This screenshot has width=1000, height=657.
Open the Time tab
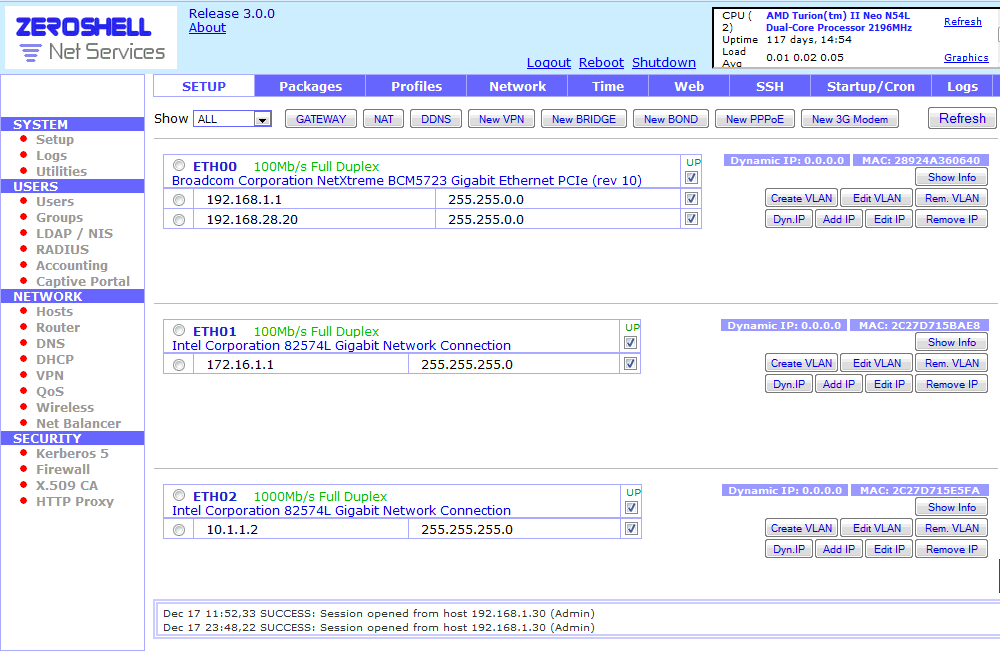(x=608, y=86)
